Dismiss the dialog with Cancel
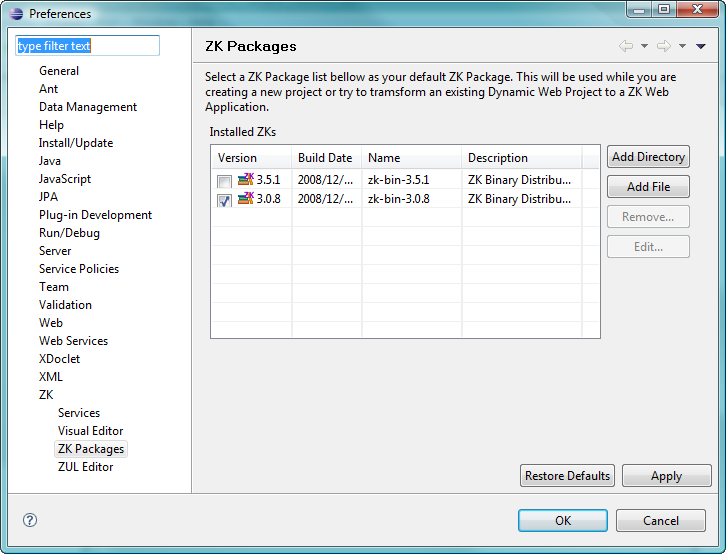Screen dimensions: 726x554 point(661,521)
